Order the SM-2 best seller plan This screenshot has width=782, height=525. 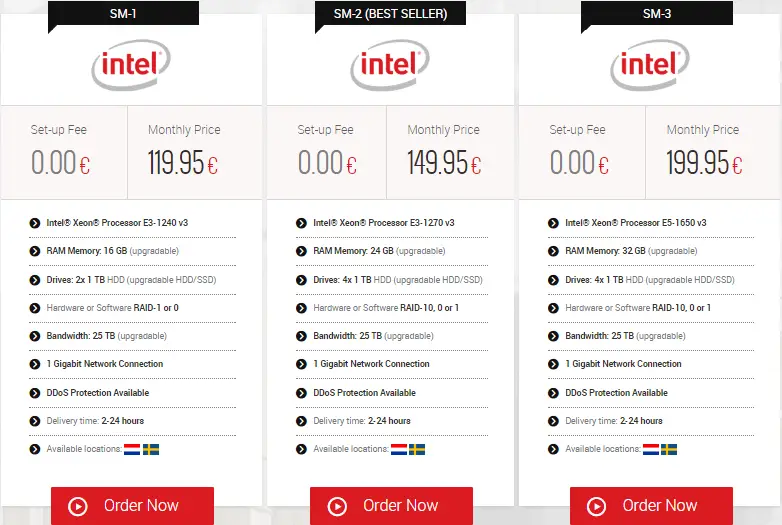click(x=391, y=506)
